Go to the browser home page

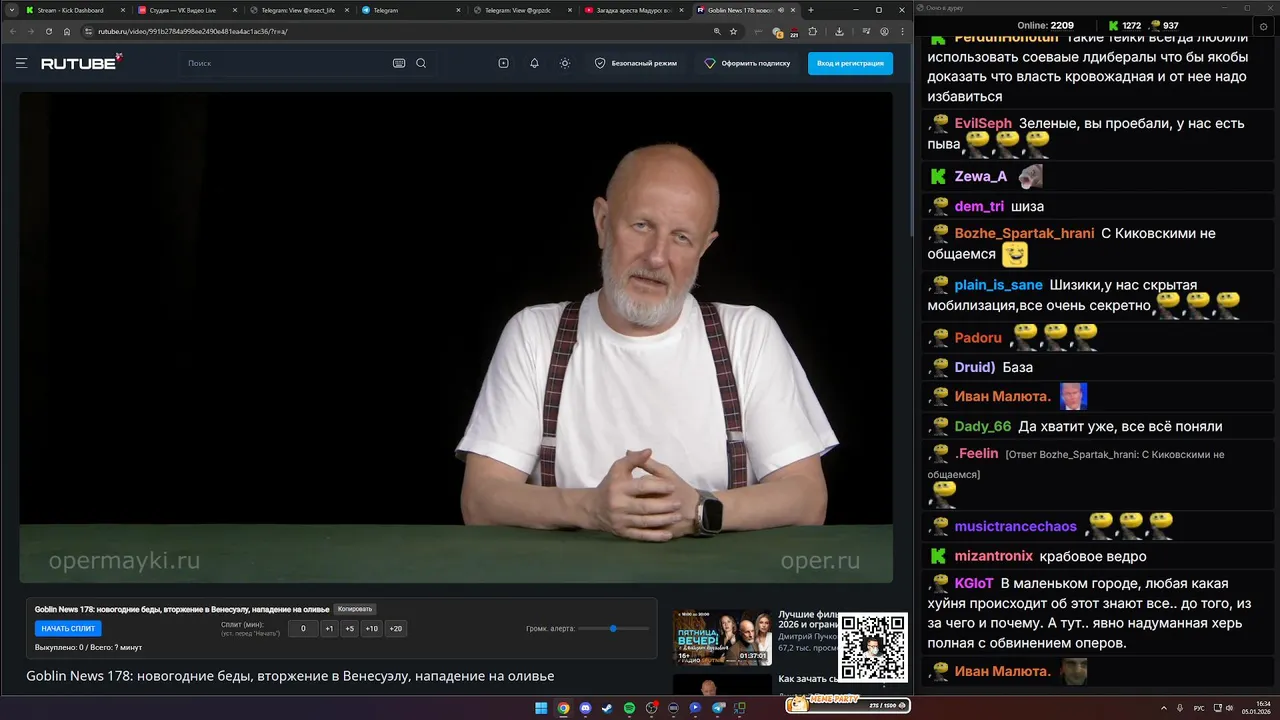click(x=67, y=31)
